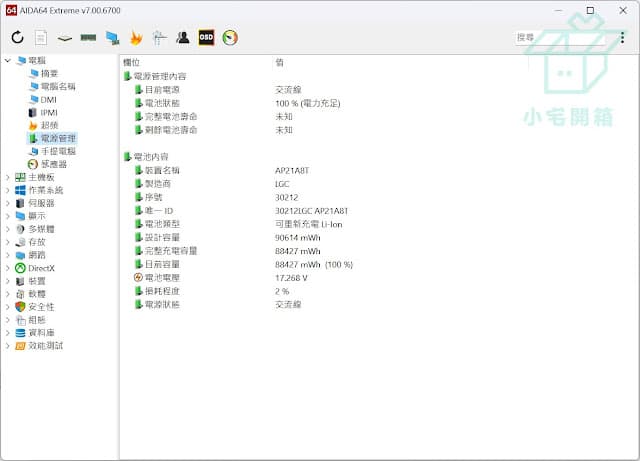640x461 pixels.
Task: Select the AP21A8T device name value
Action: pyautogui.click(x=292, y=170)
